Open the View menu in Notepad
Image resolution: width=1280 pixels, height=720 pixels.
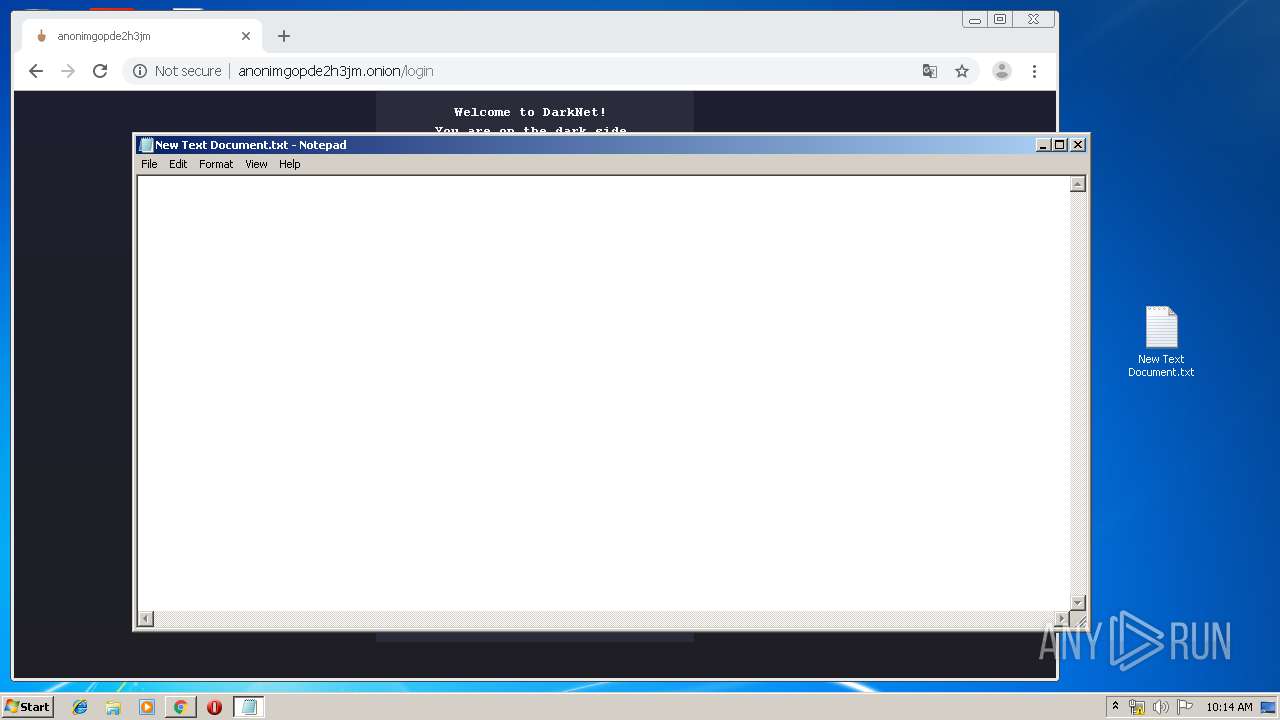(256, 164)
